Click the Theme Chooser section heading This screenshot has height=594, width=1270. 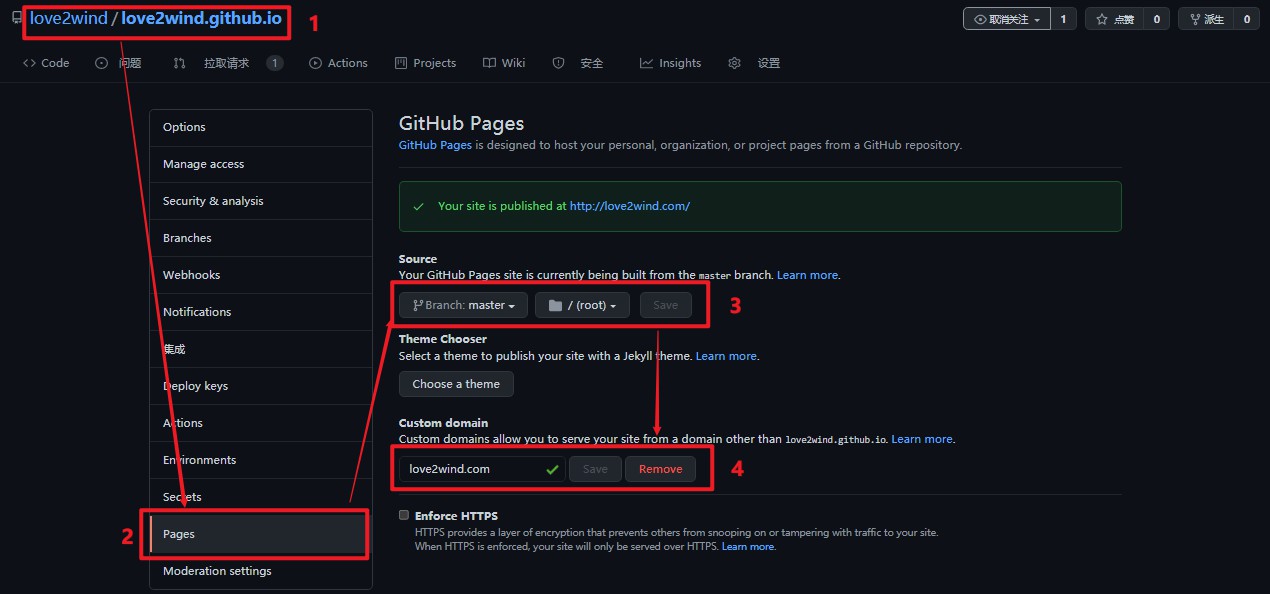(x=443, y=339)
